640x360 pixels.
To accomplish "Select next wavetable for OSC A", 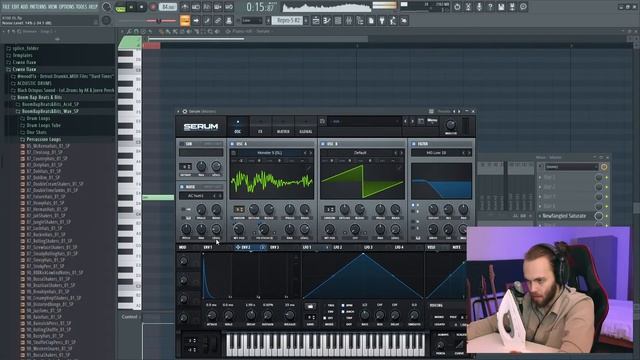I will [311, 153].
